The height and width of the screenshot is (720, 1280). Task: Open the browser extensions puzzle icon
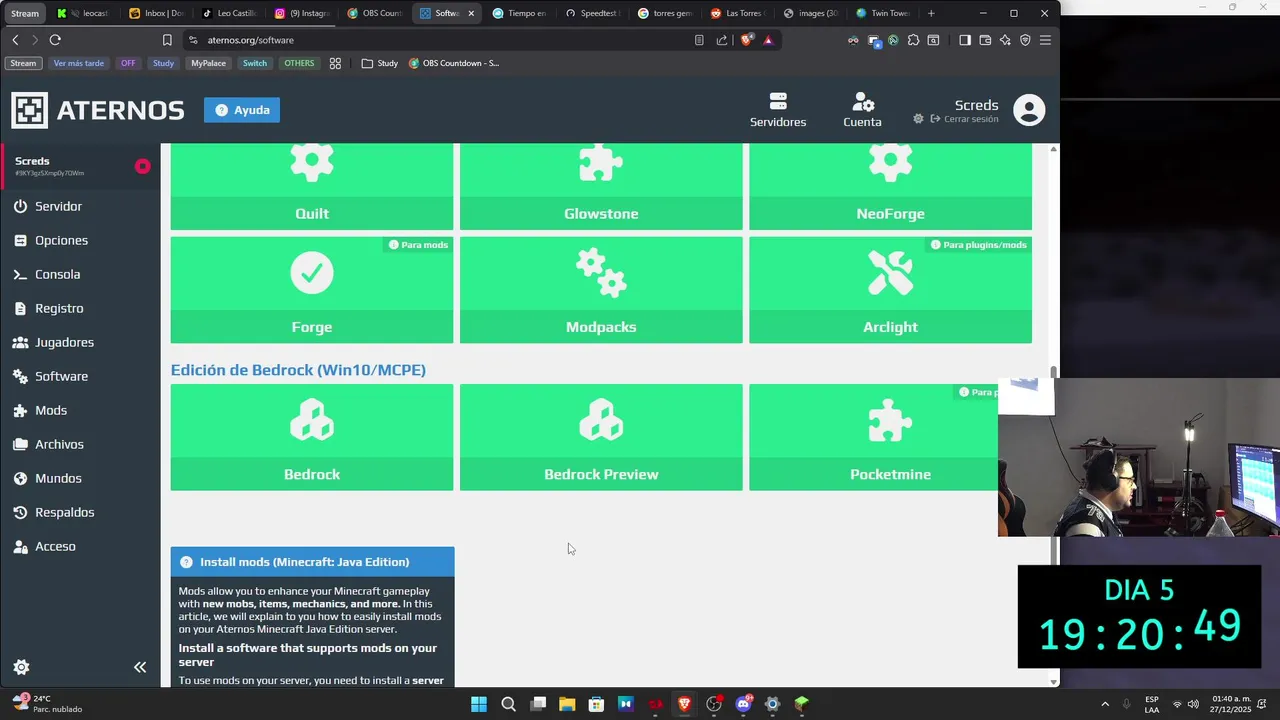(913, 40)
